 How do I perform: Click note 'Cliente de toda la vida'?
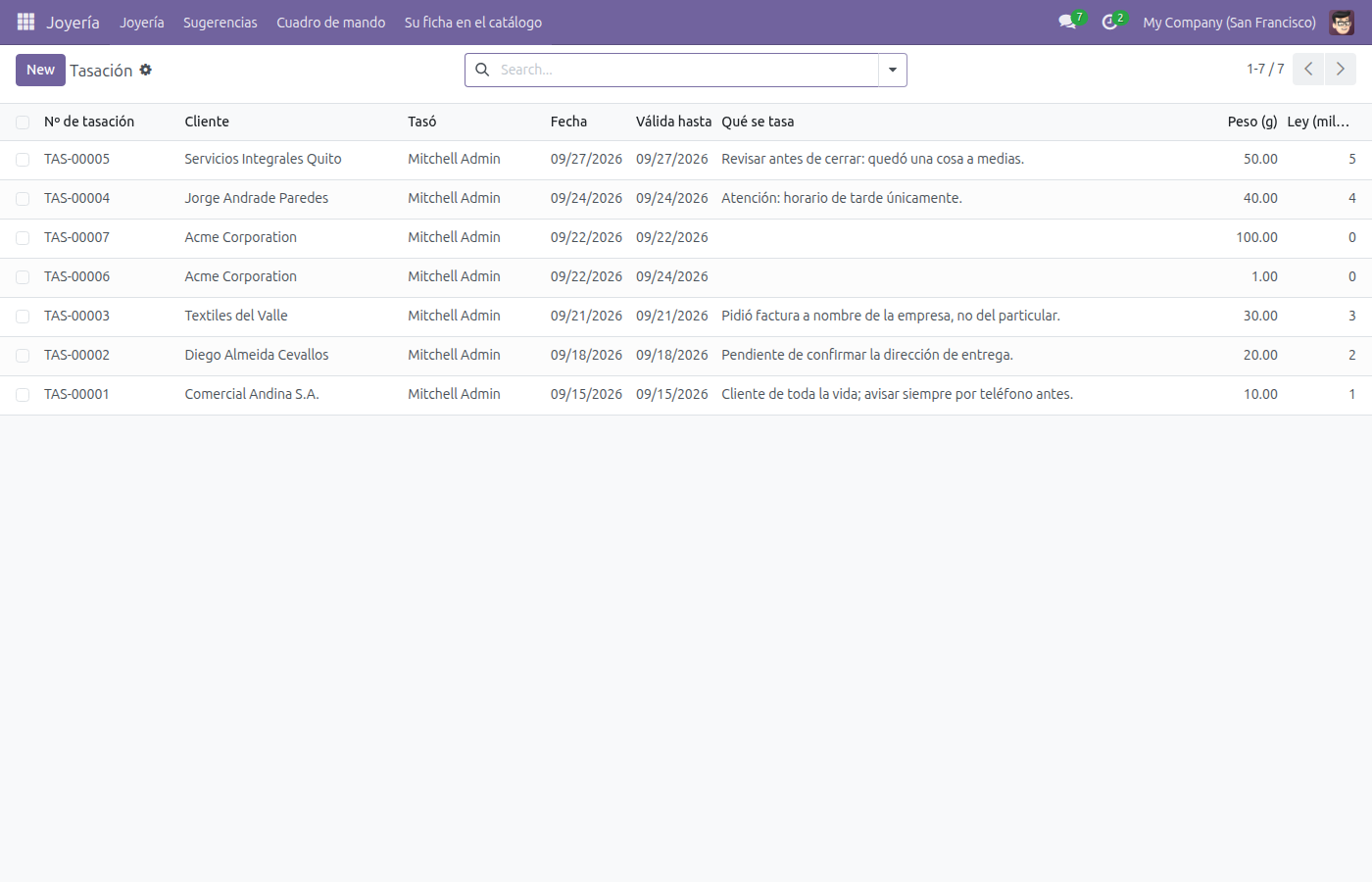point(897,394)
